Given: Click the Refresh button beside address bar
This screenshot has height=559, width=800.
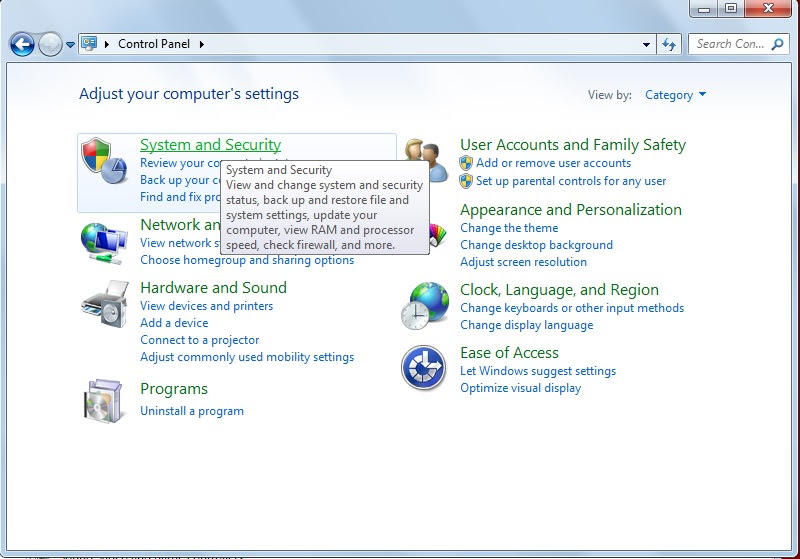Looking at the screenshot, I should pos(669,44).
